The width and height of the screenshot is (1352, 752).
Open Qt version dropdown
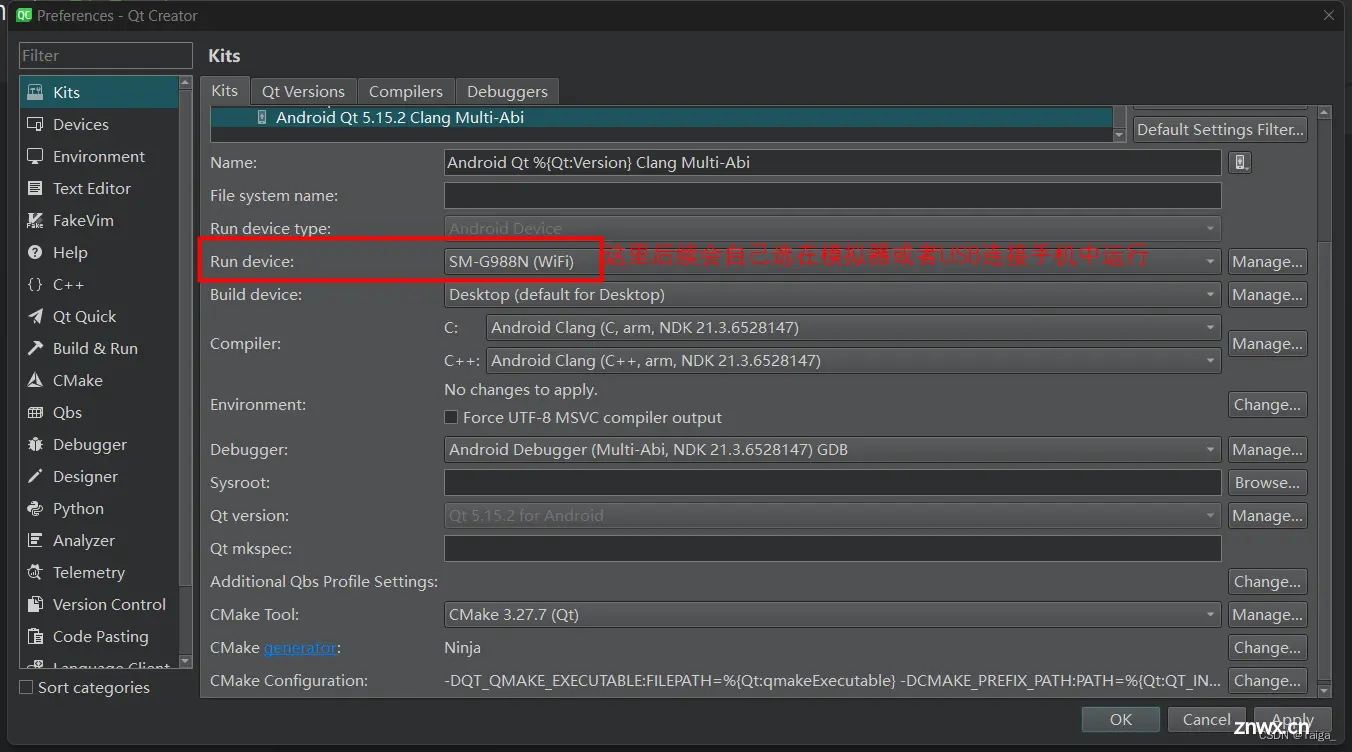[x=832, y=516]
